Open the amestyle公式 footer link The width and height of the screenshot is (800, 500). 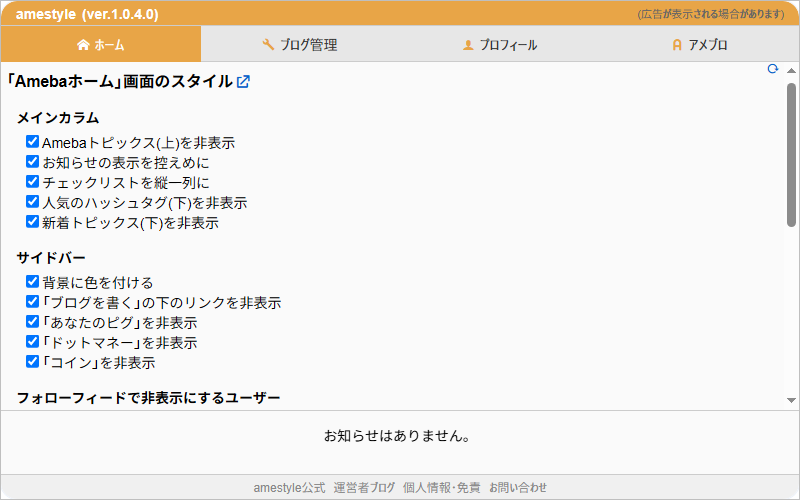pos(289,488)
